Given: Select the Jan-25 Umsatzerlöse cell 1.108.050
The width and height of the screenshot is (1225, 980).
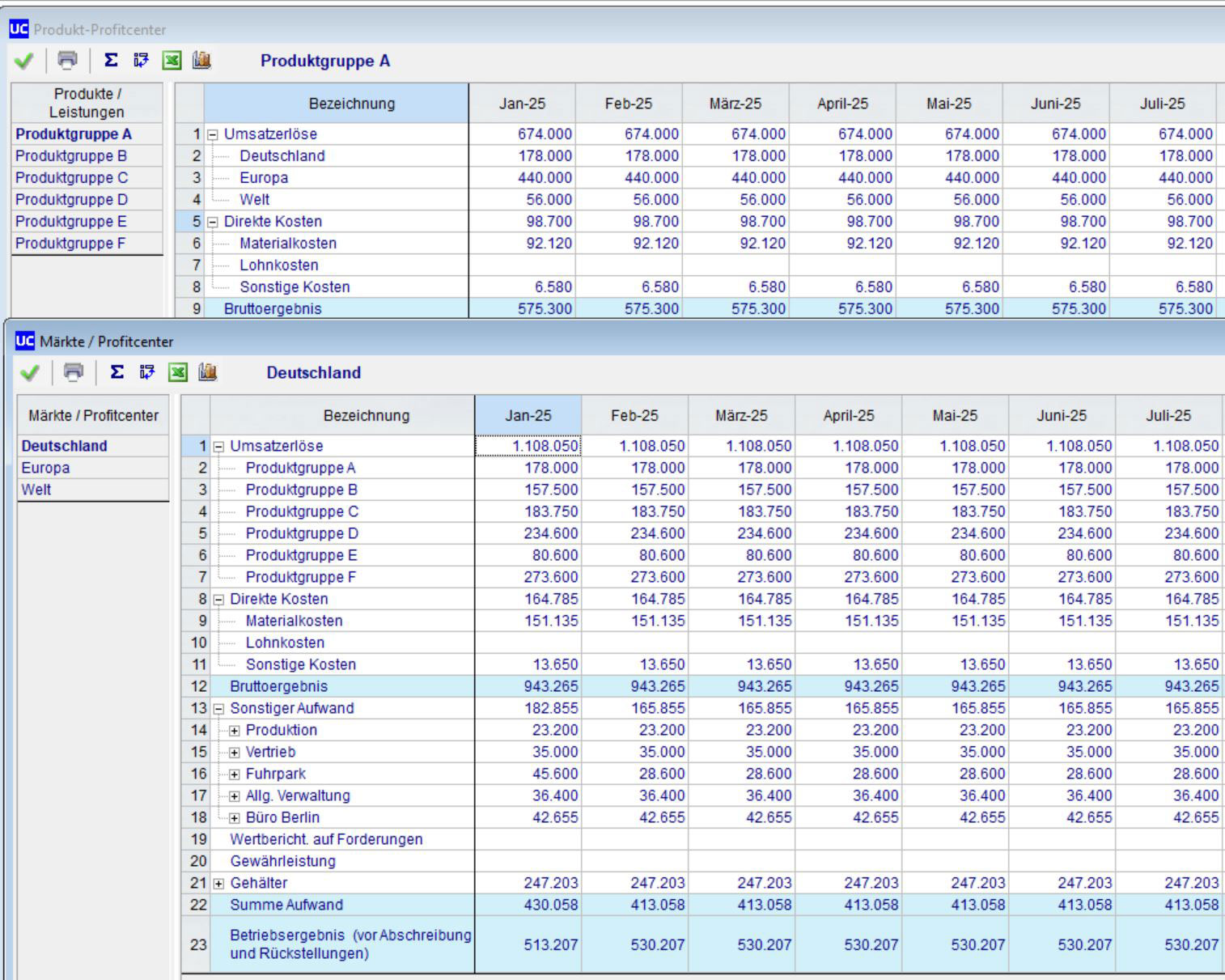Looking at the screenshot, I should (528, 446).
